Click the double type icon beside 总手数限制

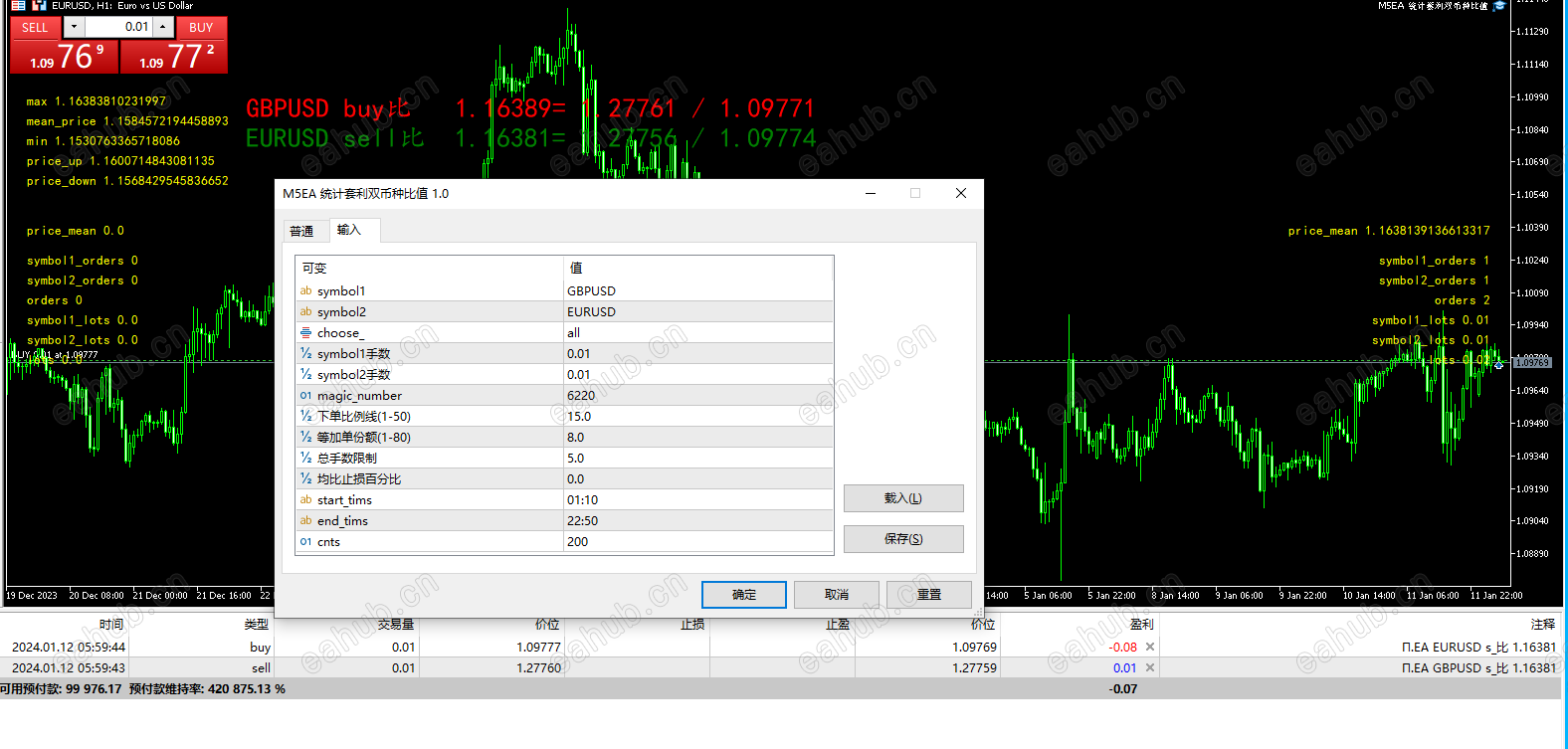(305, 458)
